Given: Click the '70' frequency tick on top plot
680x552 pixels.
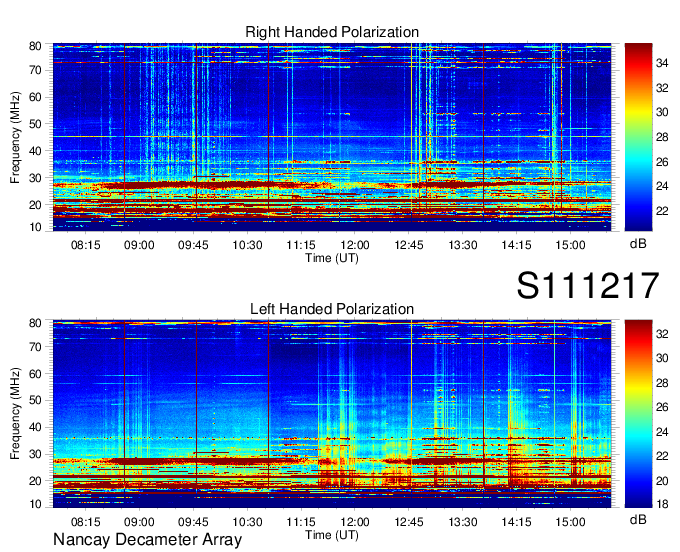Looking at the screenshot, I should pos(35,70).
